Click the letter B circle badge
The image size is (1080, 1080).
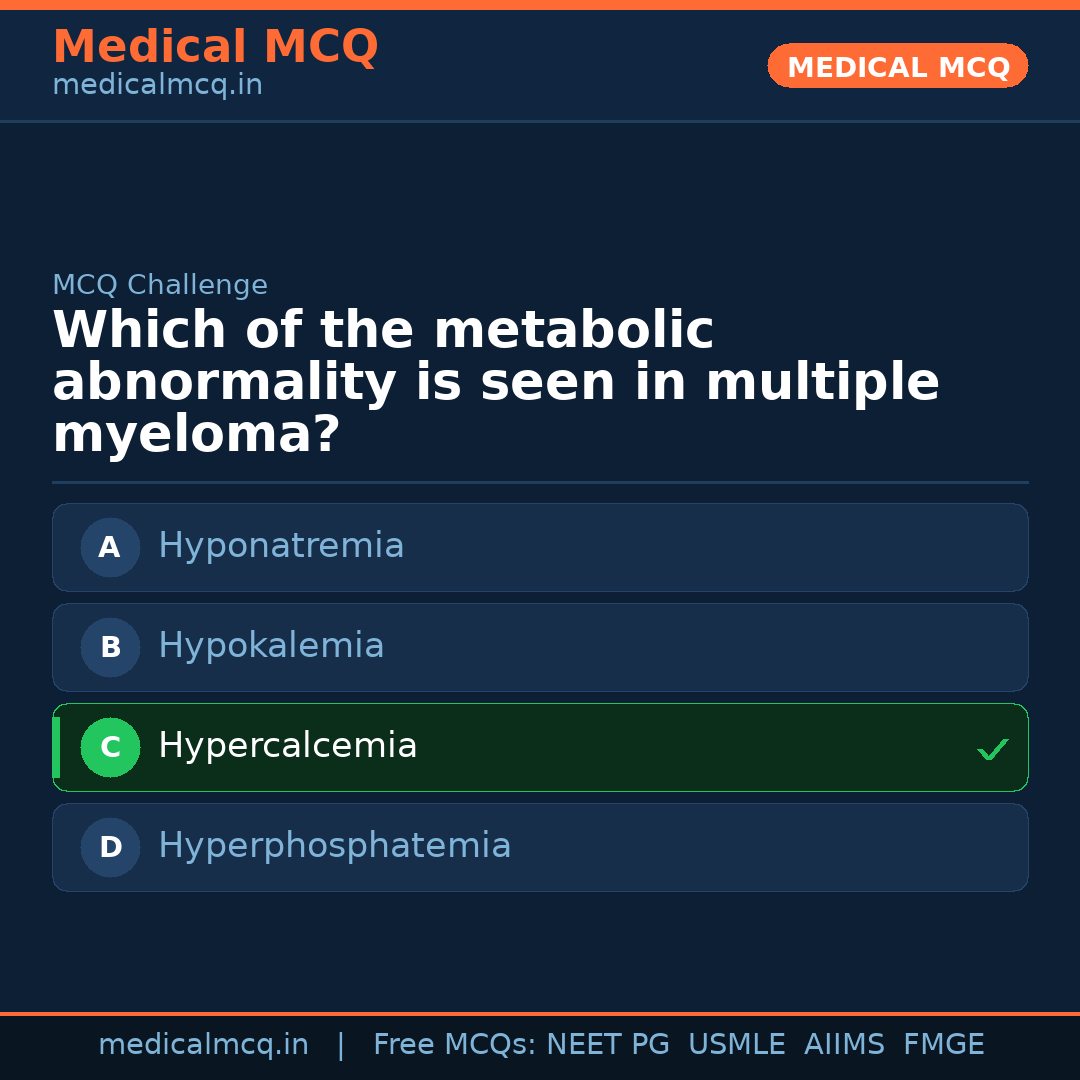[x=110, y=647]
